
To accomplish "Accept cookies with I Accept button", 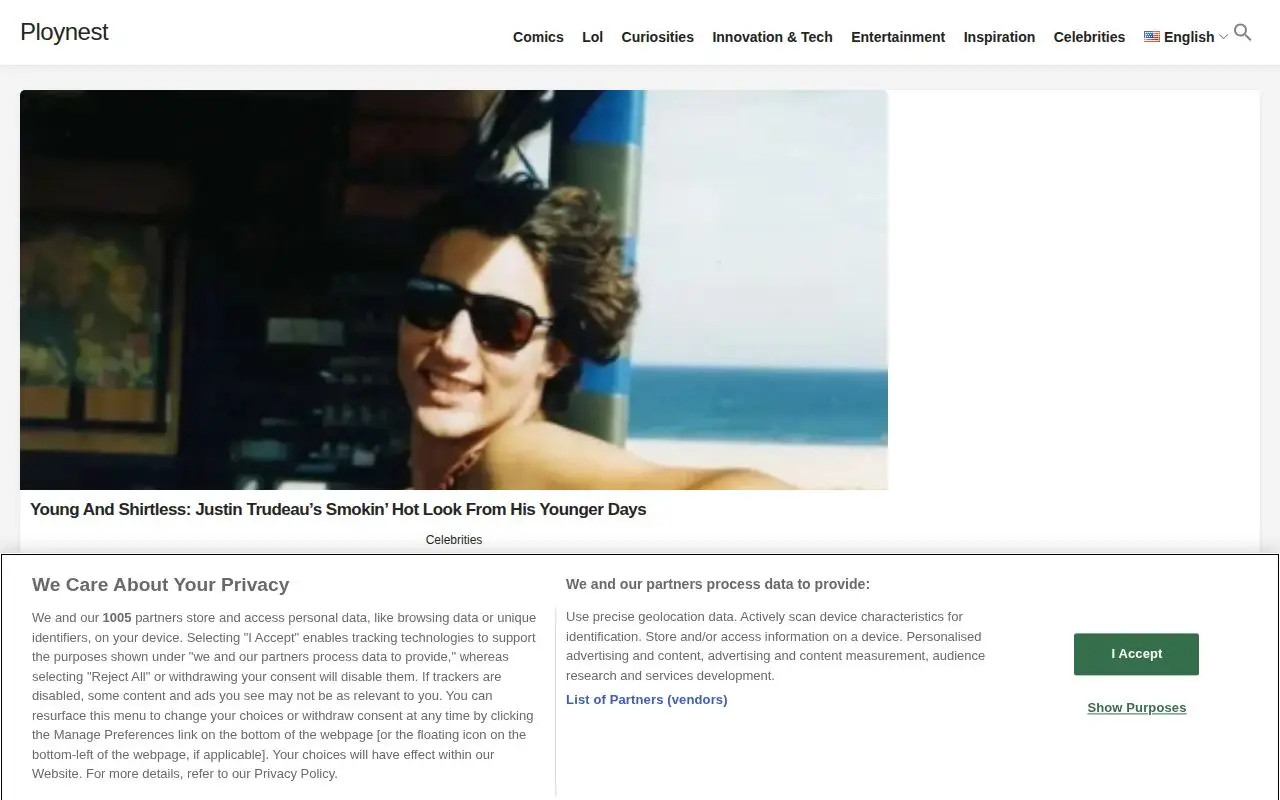I will 1136,654.
